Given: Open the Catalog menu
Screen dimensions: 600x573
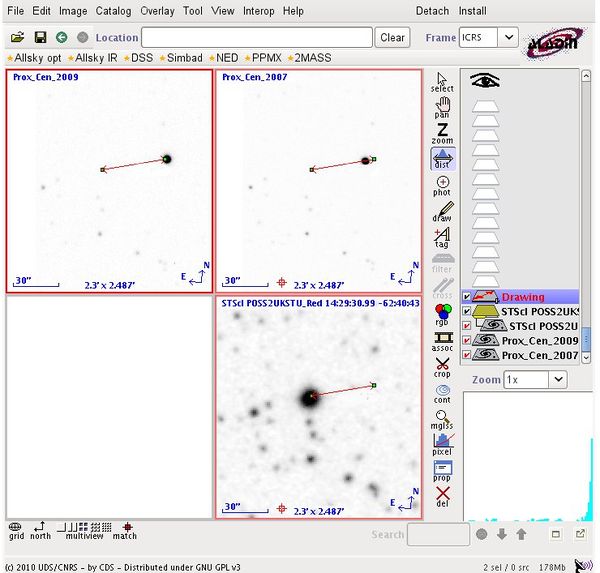Looking at the screenshot, I should (113, 11).
